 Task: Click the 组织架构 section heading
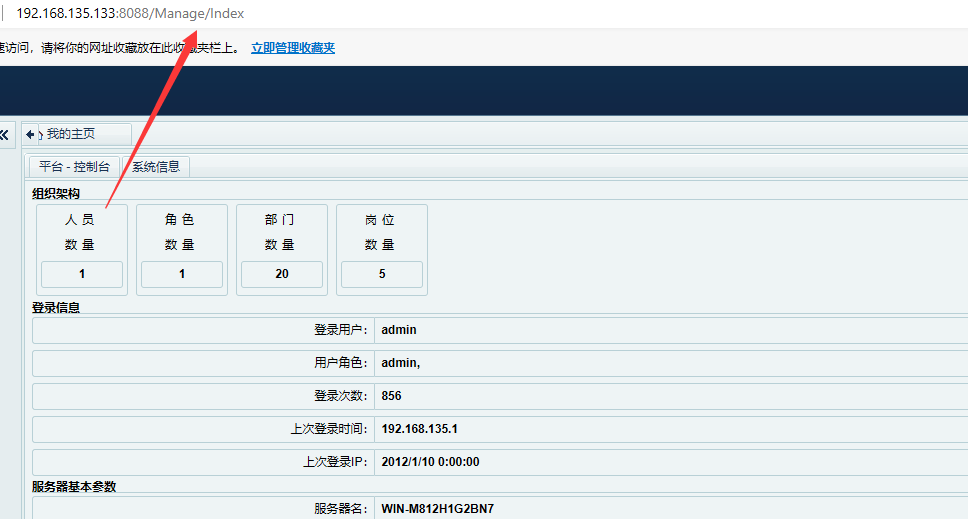[x=56, y=193]
